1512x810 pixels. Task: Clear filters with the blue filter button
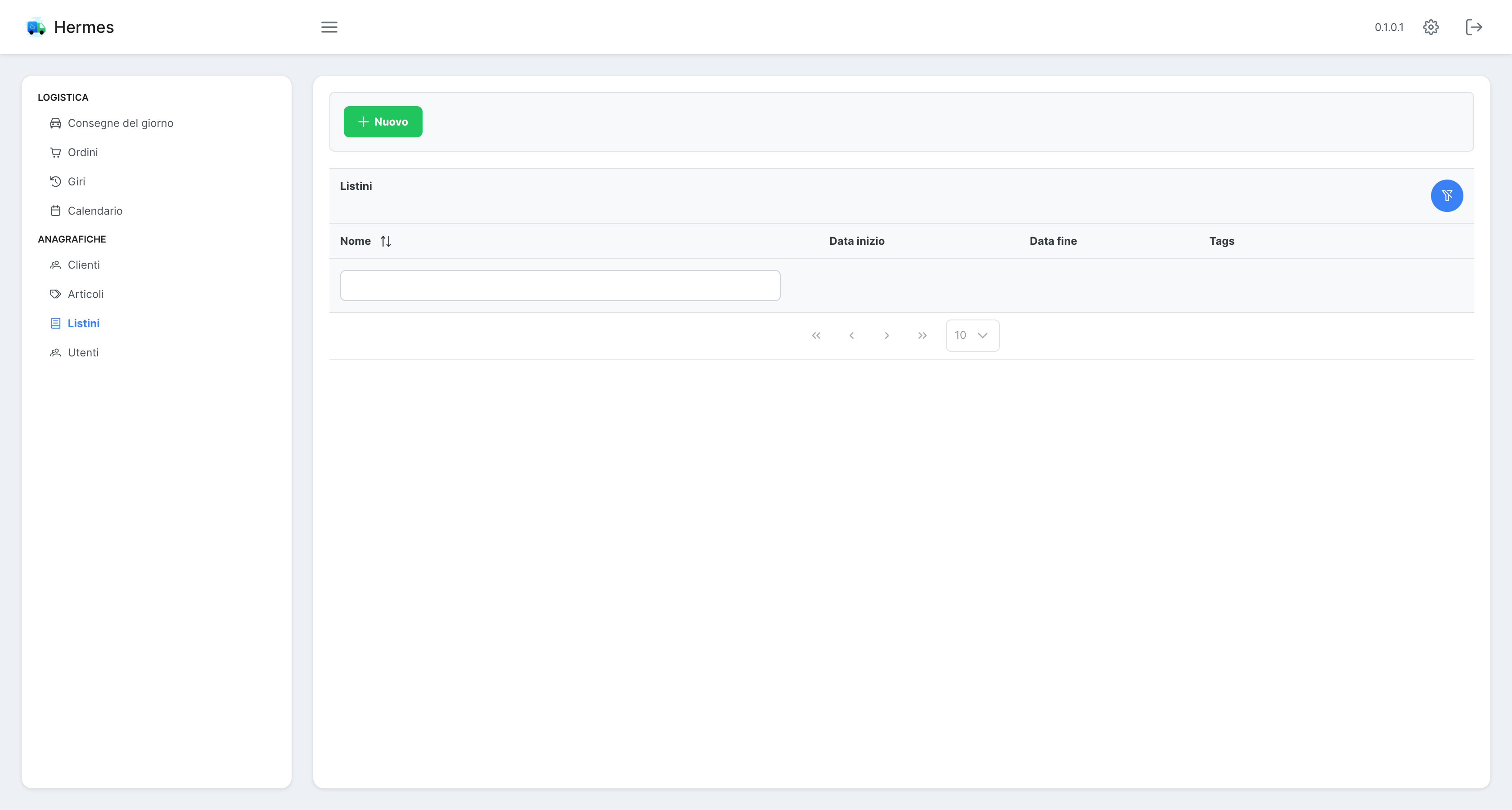coord(1446,195)
